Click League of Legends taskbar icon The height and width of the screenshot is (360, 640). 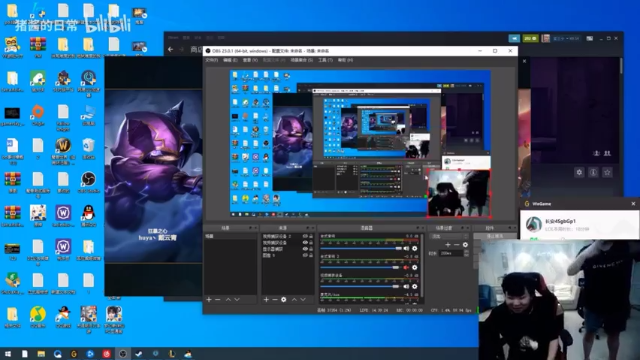(x=172, y=354)
